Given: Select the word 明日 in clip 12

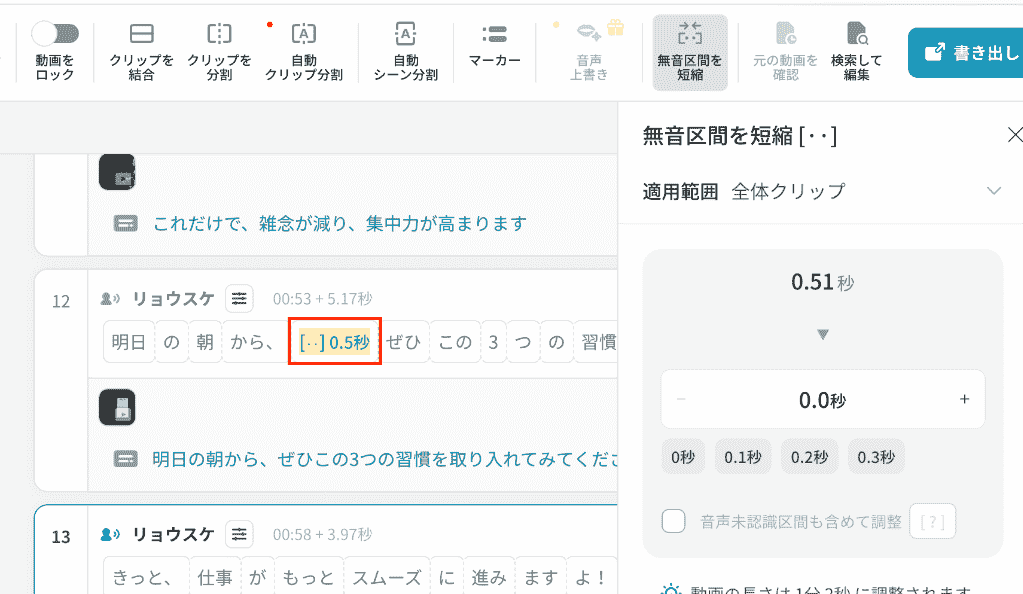Looking at the screenshot, I should pyautogui.click(x=129, y=341).
